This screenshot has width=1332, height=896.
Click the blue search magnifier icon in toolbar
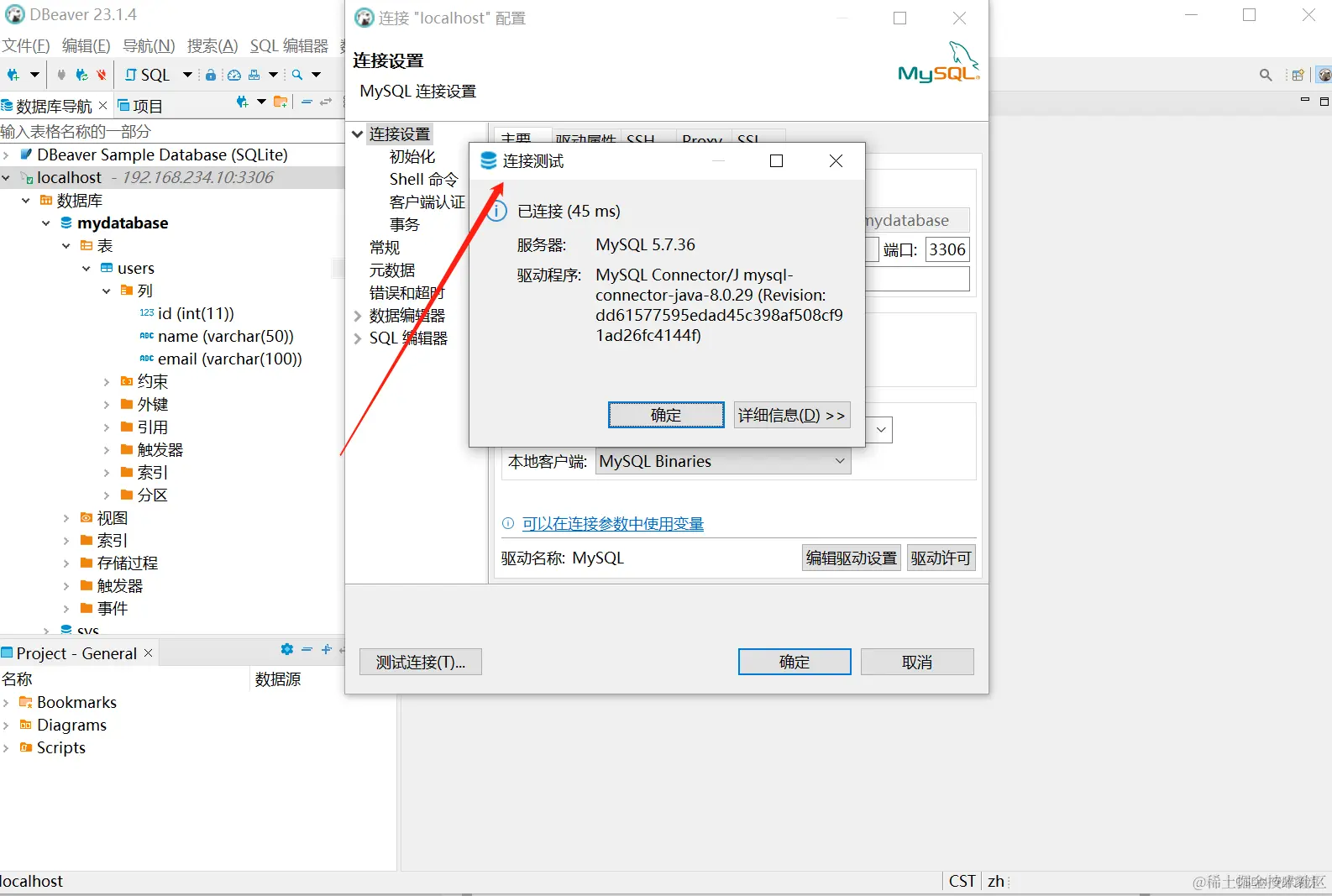click(297, 75)
